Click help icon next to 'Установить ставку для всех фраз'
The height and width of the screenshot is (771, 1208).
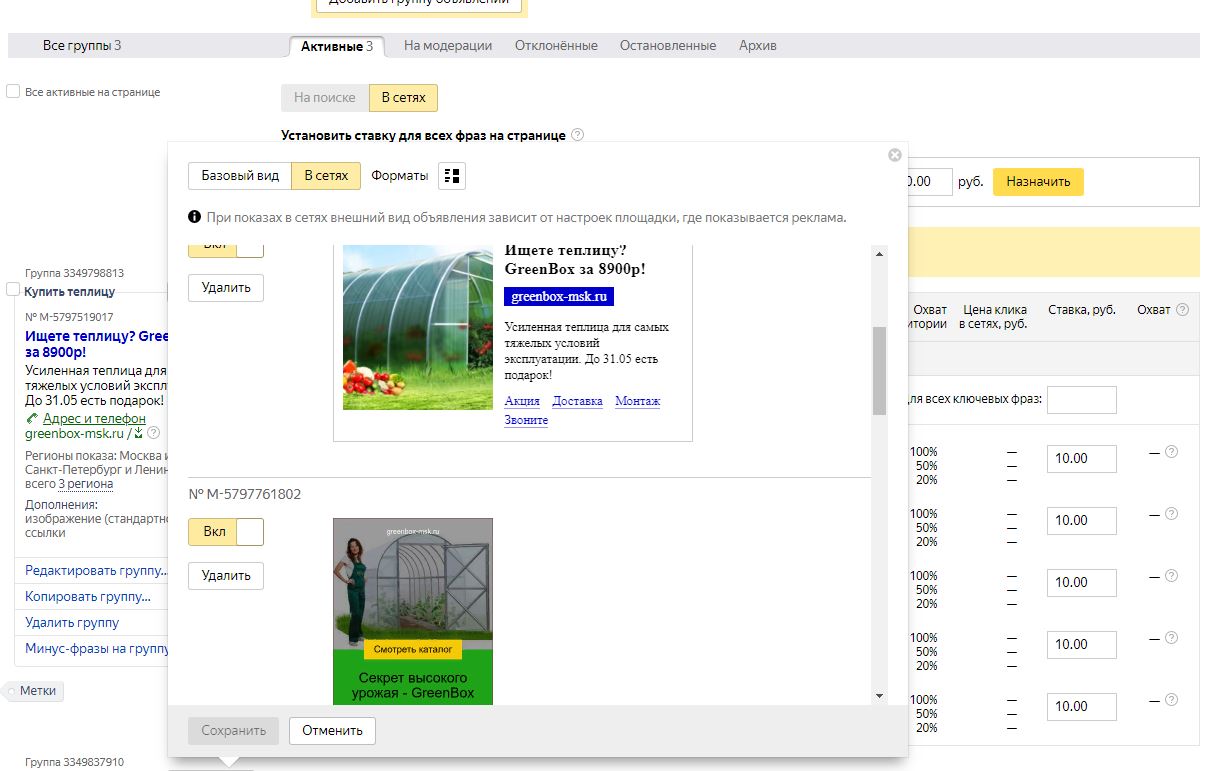578,135
